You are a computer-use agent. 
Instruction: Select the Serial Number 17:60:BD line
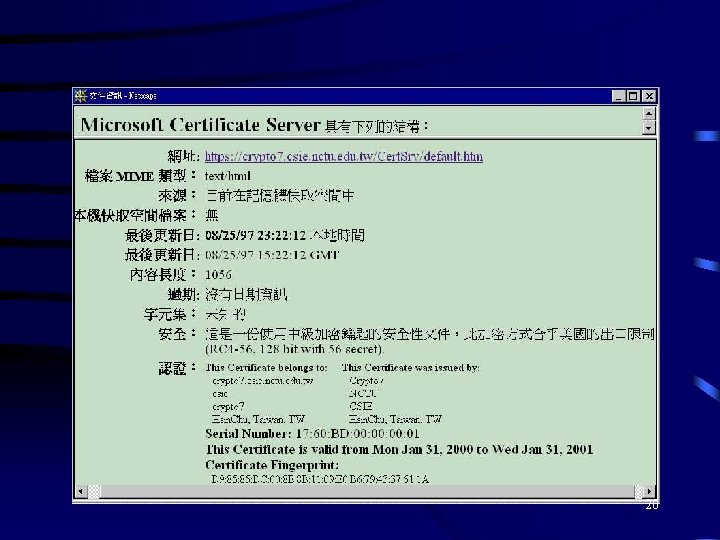click(312, 433)
